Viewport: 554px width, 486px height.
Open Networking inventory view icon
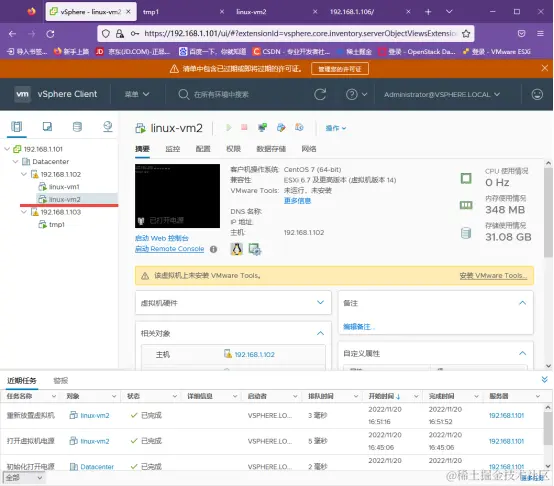107,126
